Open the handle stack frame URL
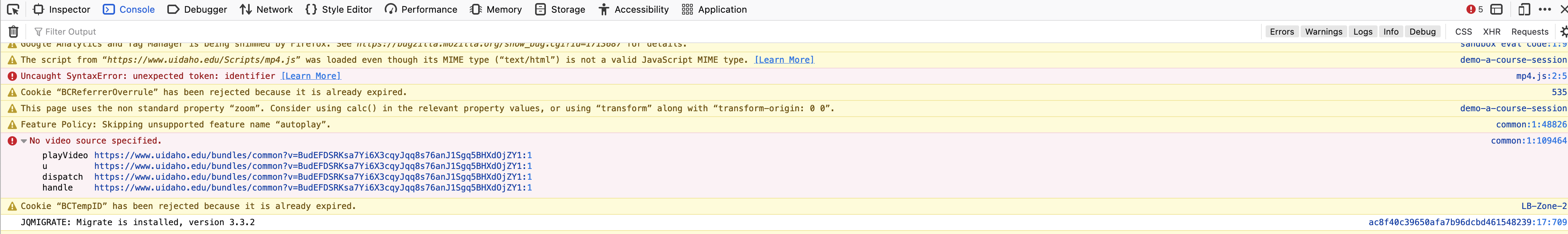The width and height of the screenshot is (1568, 234). click(313, 188)
